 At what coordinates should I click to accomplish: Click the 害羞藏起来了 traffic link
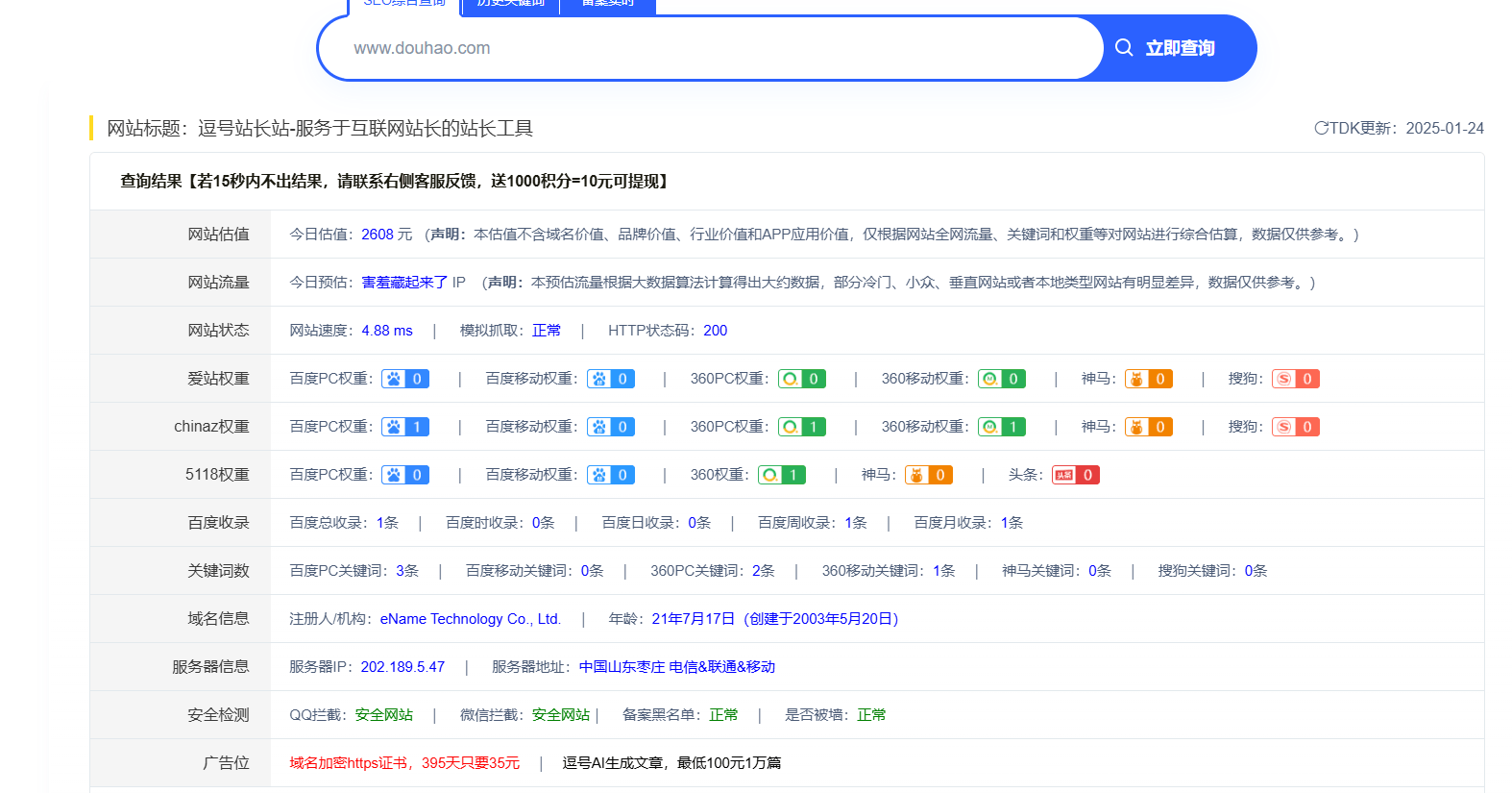click(x=404, y=283)
